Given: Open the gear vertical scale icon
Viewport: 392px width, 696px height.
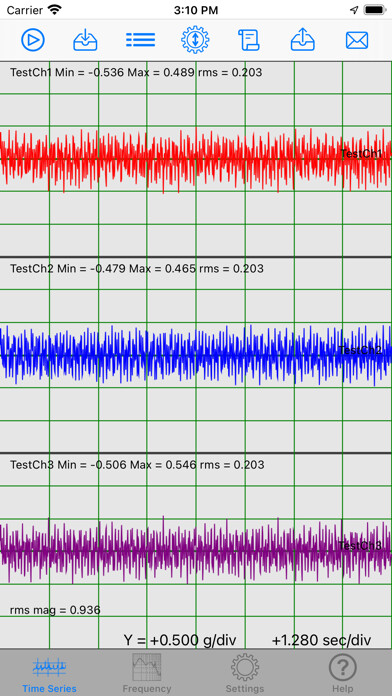Looking at the screenshot, I should 195,40.
